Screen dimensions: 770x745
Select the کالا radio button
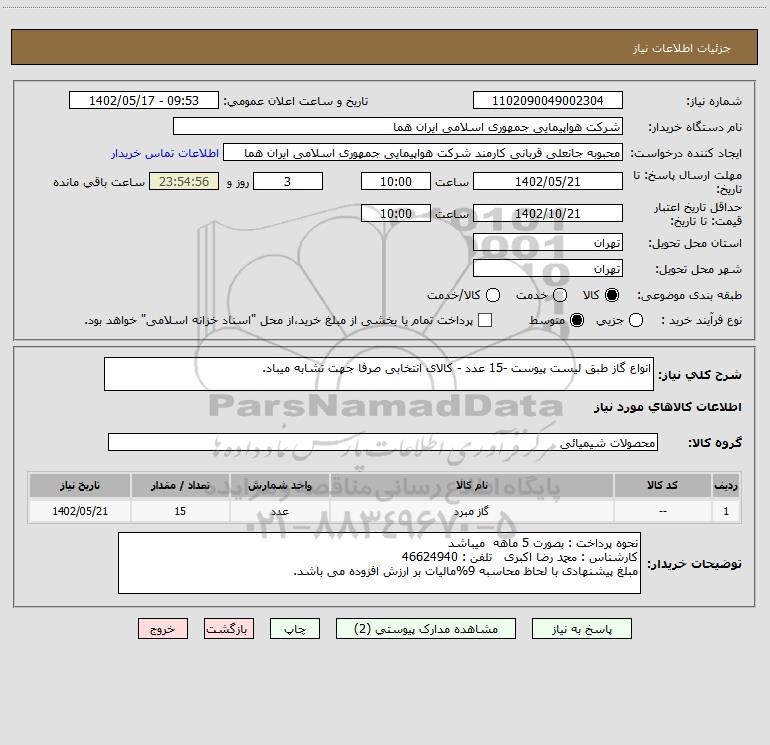(612, 295)
